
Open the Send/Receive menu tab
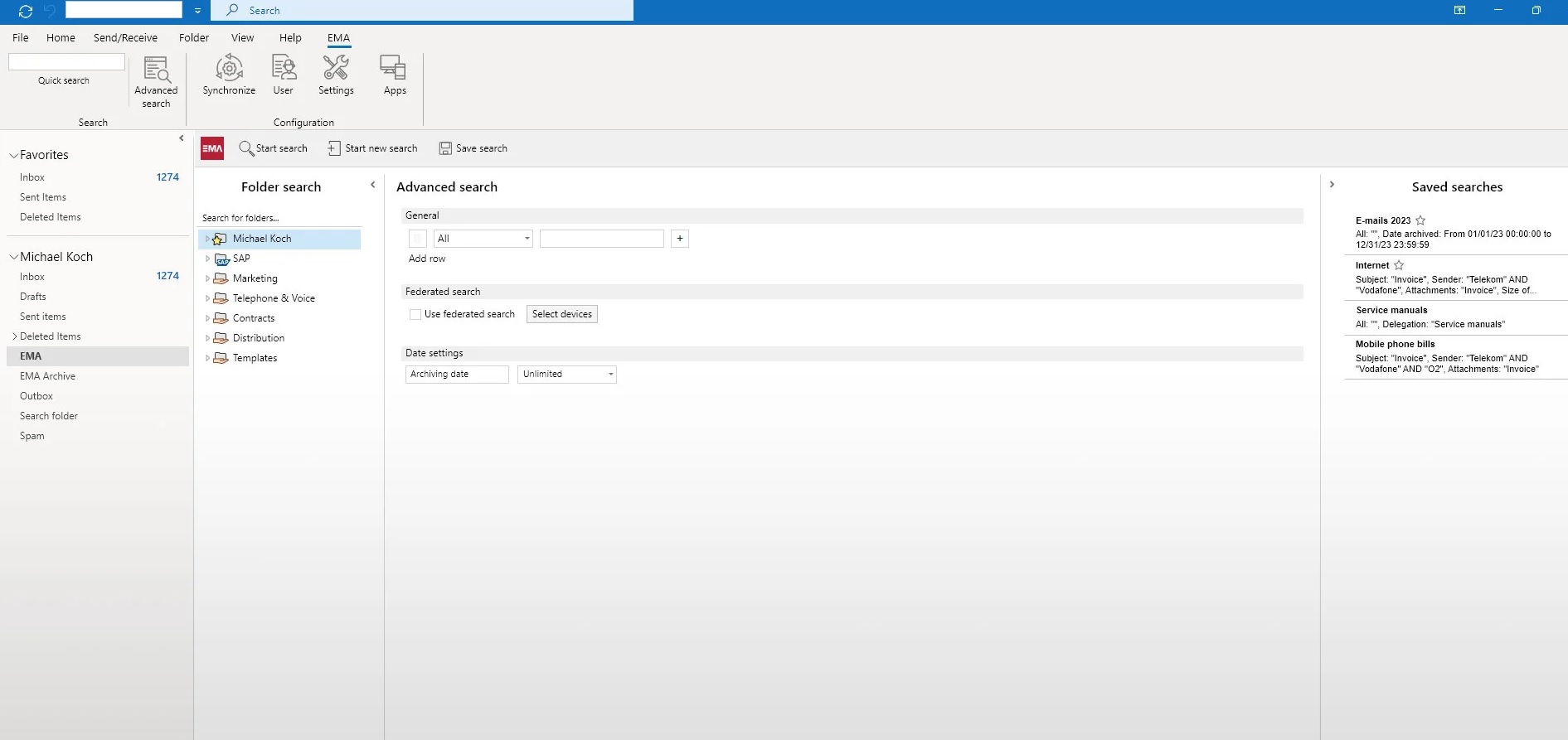pyautogui.click(x=125, y=37)
